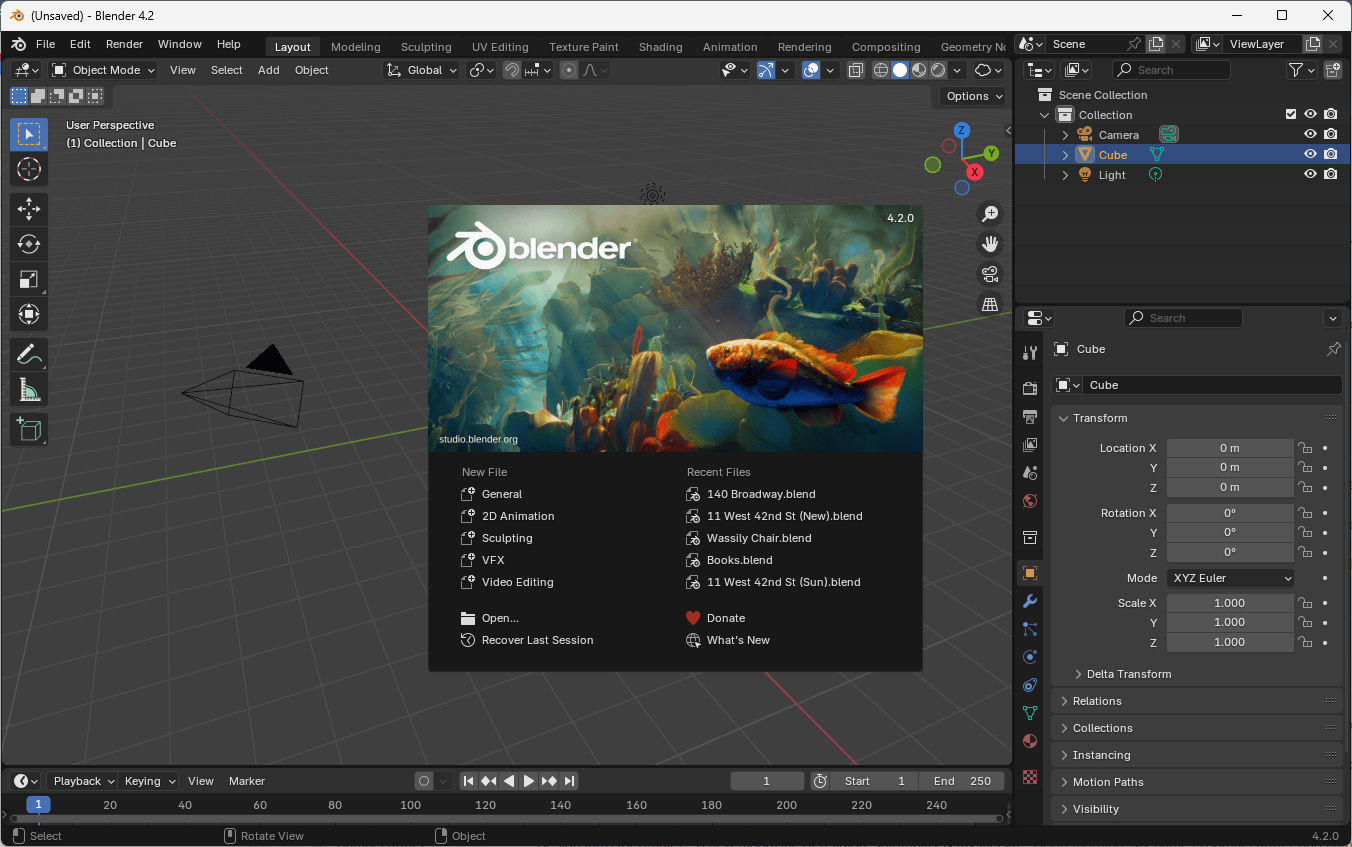1352x847 pixels.
Task: Open the Tool properties tab
Action: 1030,353
